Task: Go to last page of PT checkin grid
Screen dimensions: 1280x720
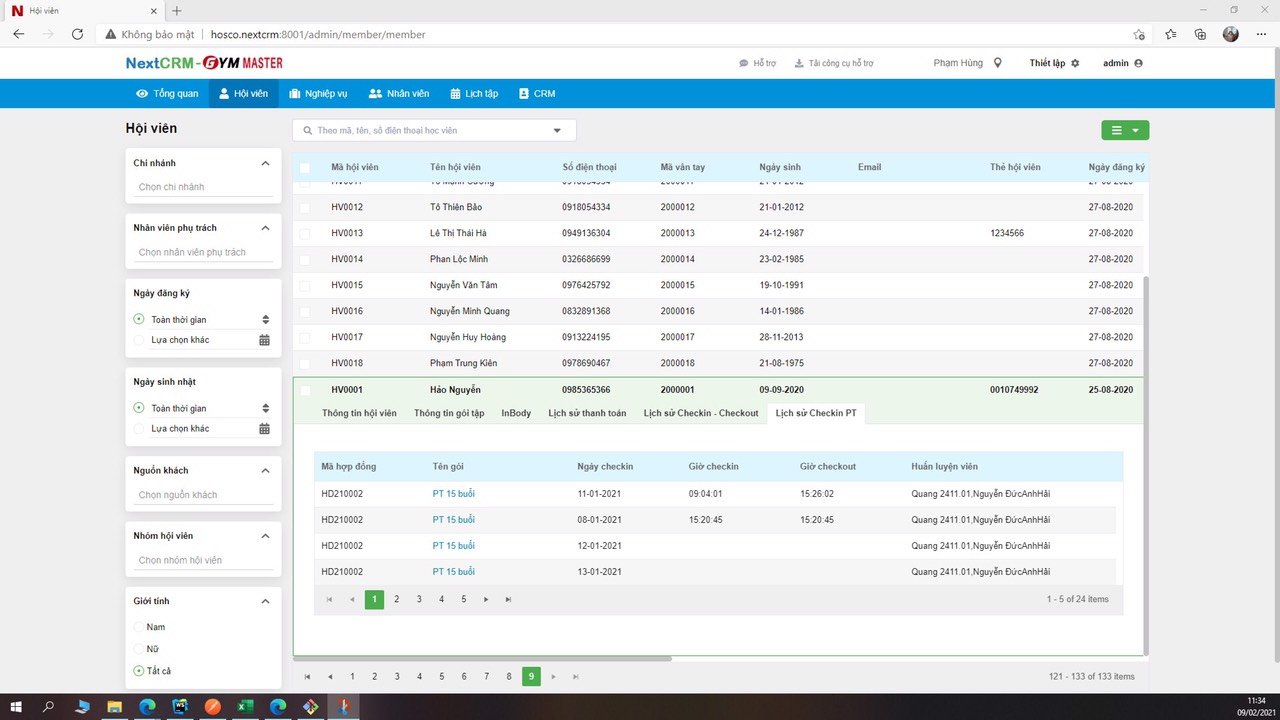Action: point(508,599)
